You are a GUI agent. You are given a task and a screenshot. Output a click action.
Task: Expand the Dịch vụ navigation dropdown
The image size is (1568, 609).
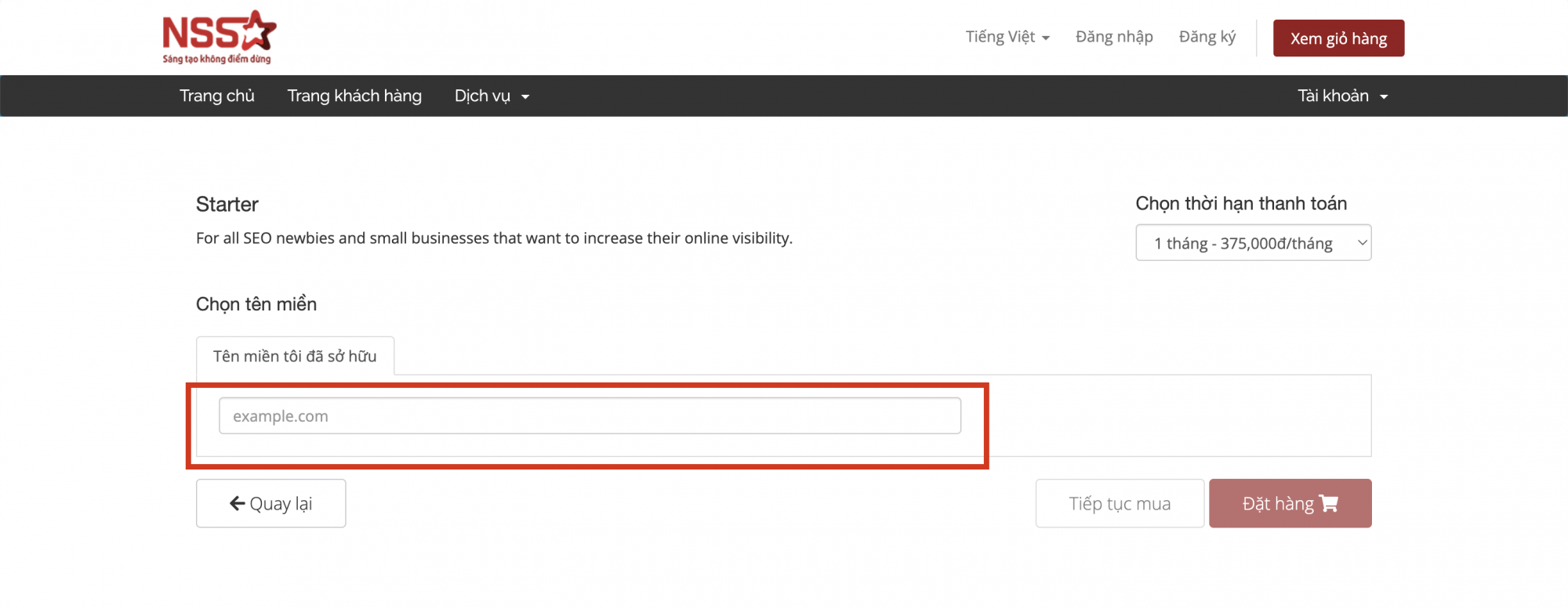492,96
